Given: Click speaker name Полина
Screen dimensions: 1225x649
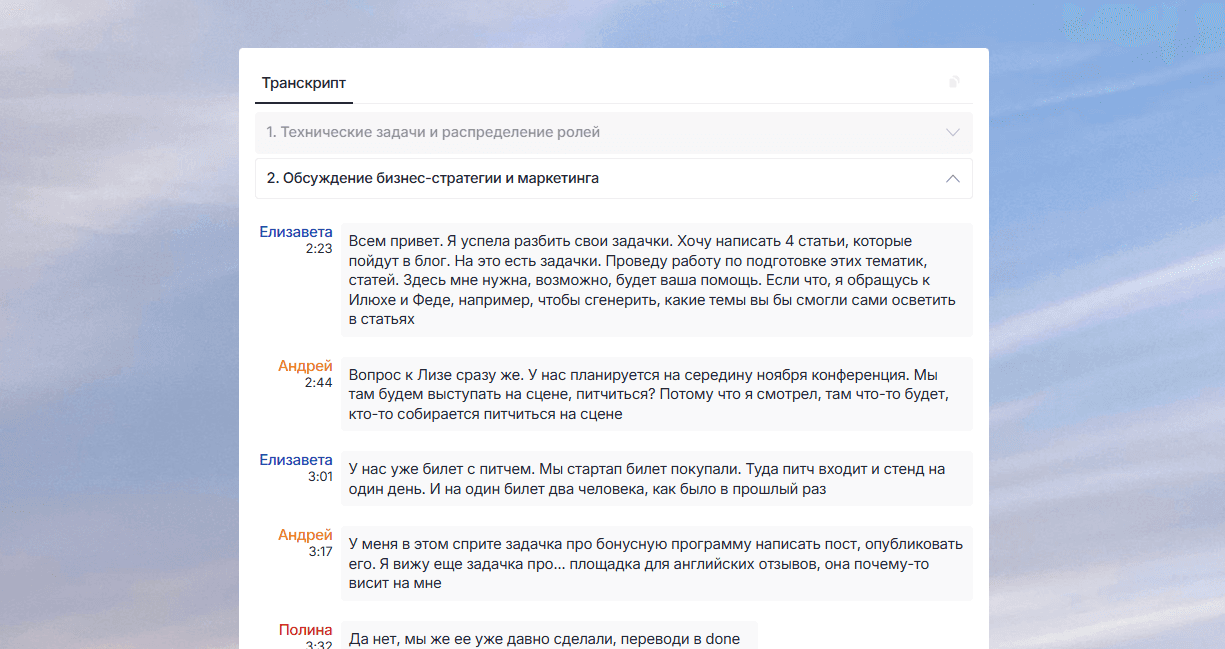Looking at the screenshot, I should click(305, 630).
